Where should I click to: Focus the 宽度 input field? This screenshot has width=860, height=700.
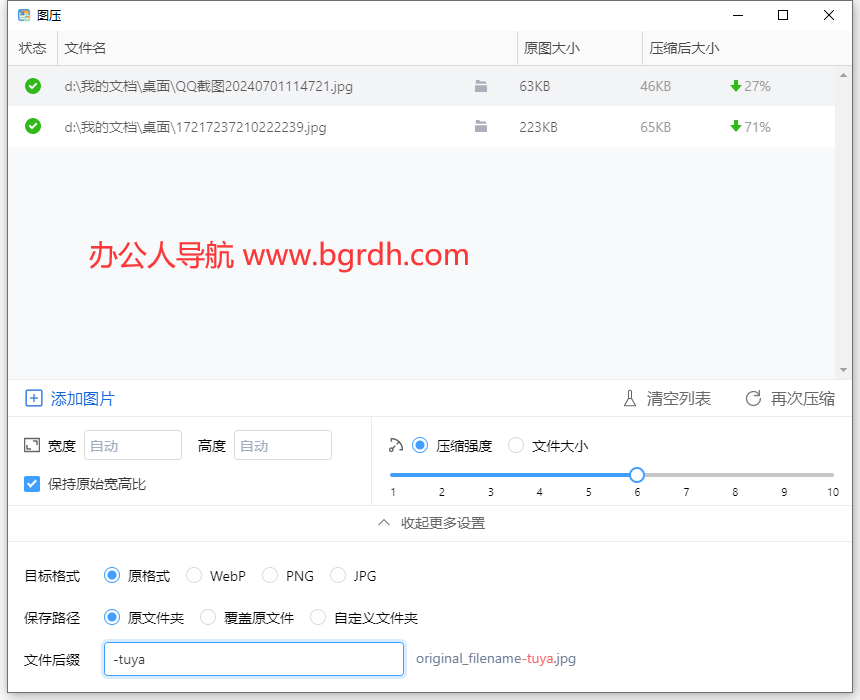[x=133, y=445]
